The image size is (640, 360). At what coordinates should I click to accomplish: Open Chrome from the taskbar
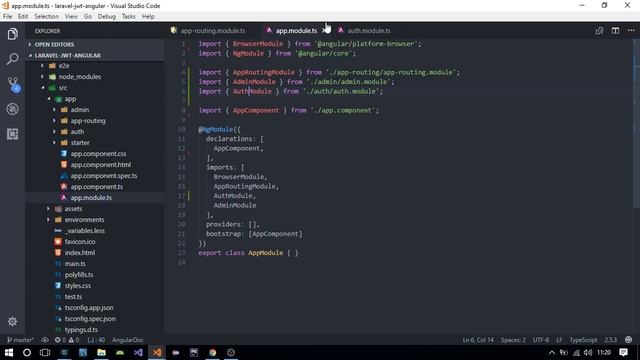pos(212,352)
